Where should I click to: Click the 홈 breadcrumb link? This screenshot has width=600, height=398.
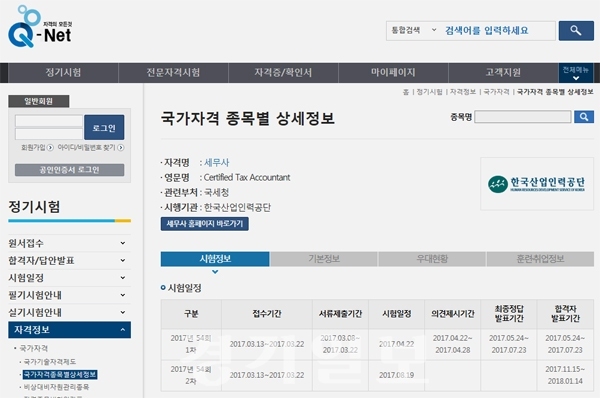(x=406, y=92)
